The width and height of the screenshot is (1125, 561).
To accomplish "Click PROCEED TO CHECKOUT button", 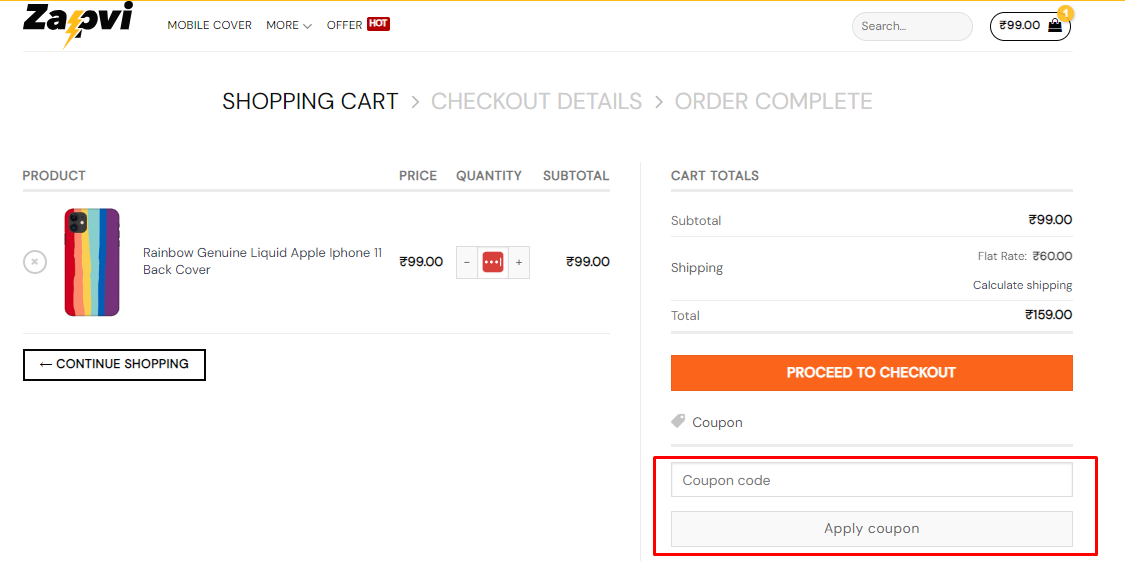I will tap(872, 373).
